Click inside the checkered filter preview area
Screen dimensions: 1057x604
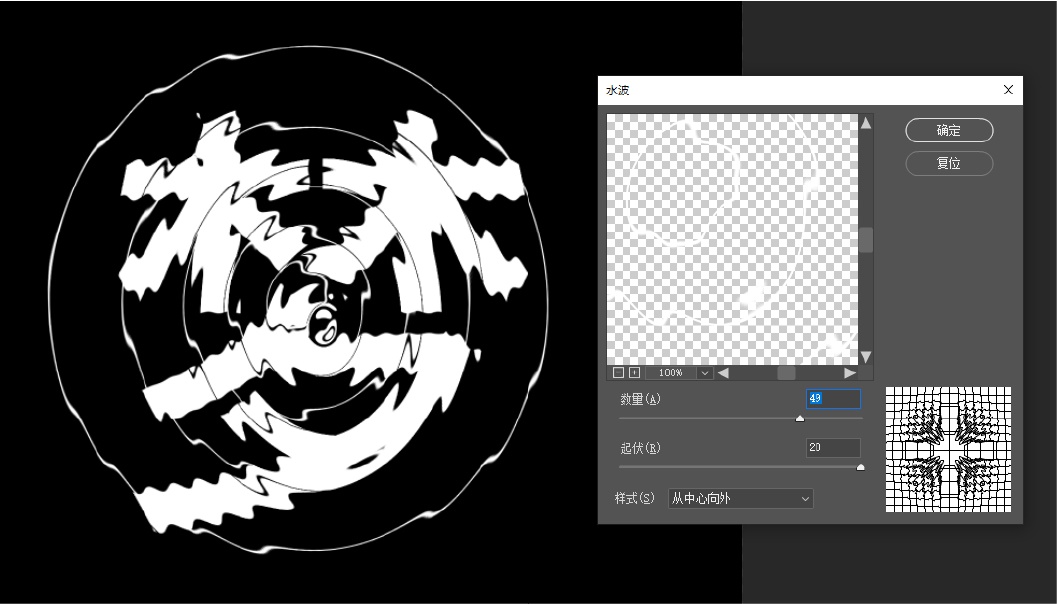pos(732,238)
